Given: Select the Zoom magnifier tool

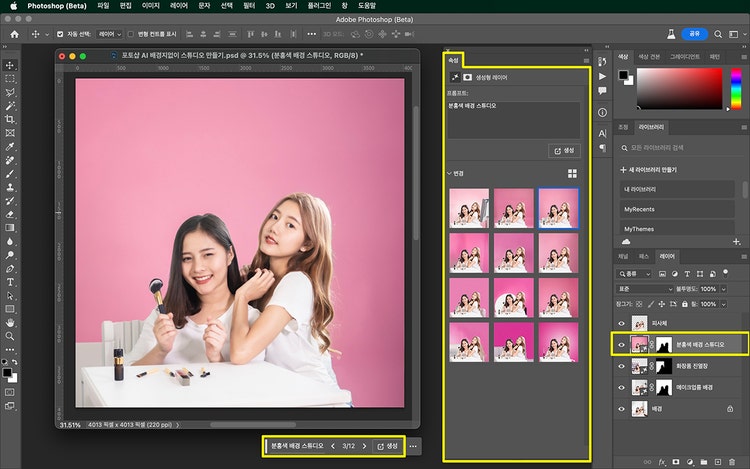Looking at the screenshot, I should tap(10, 337).
